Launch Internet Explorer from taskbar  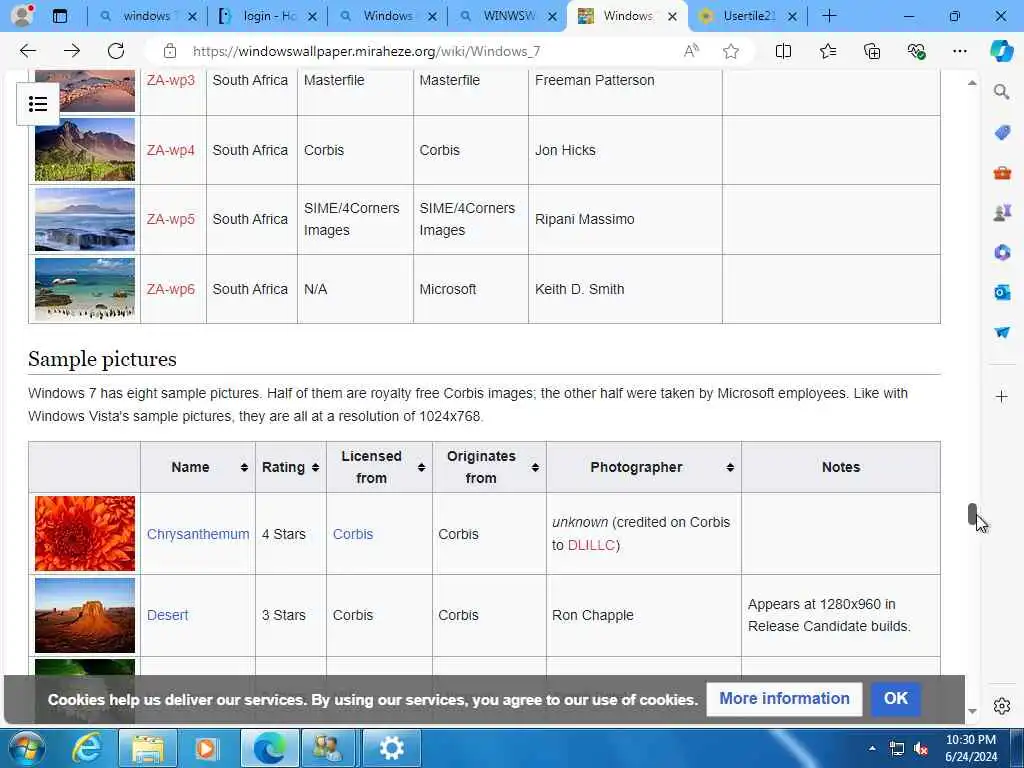pyautogui.click(x=87, y=748)
